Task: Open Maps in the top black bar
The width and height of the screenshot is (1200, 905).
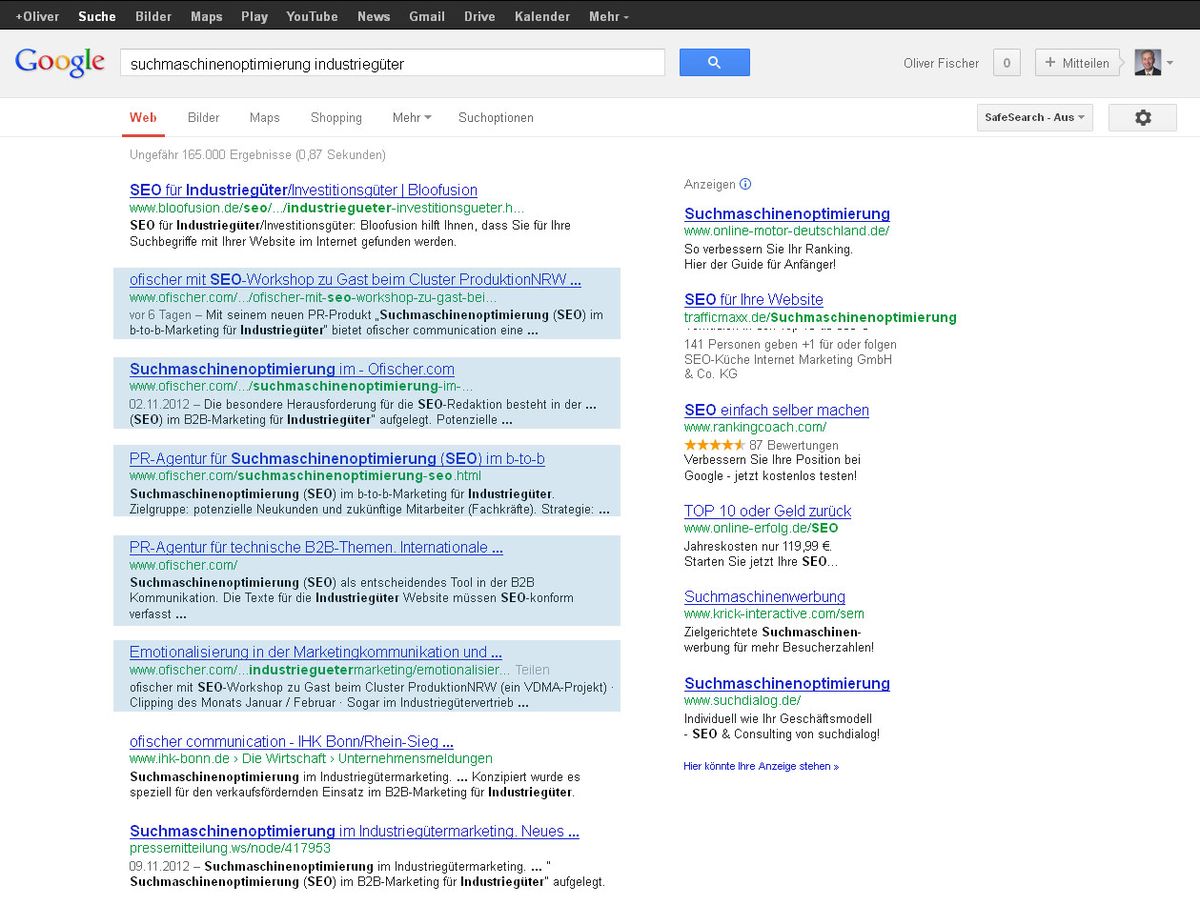Action: coord(207,16)
